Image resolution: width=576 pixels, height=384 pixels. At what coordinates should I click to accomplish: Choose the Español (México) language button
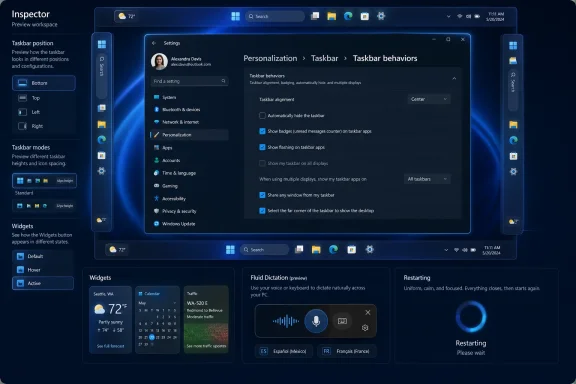pyautogui.click(x=284, y=351)
